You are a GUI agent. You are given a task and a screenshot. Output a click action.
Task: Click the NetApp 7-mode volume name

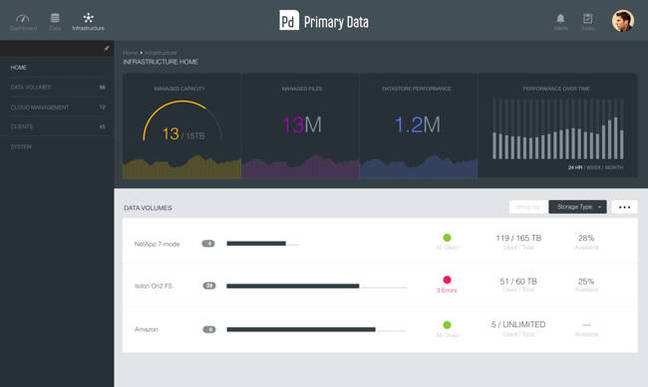[157, 244]
